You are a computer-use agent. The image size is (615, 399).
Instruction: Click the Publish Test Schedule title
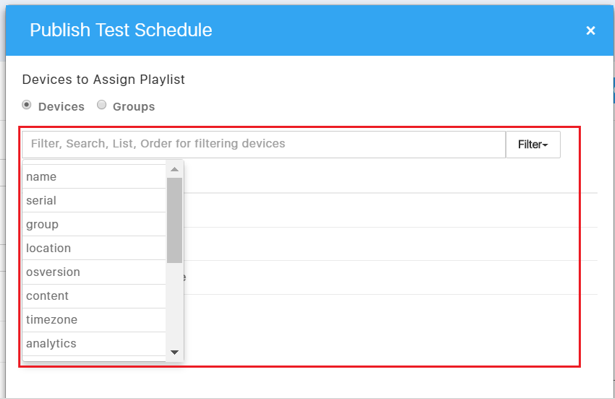(x=121, y=30)
